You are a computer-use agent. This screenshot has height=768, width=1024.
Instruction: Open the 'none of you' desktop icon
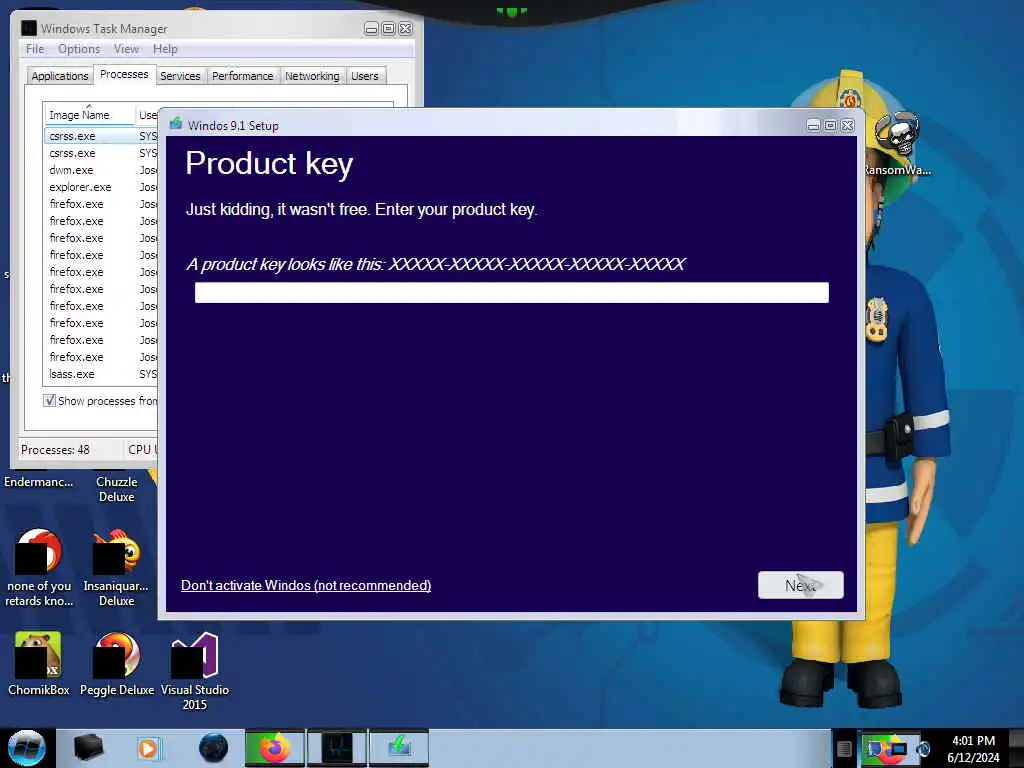(x=39, y=568)
